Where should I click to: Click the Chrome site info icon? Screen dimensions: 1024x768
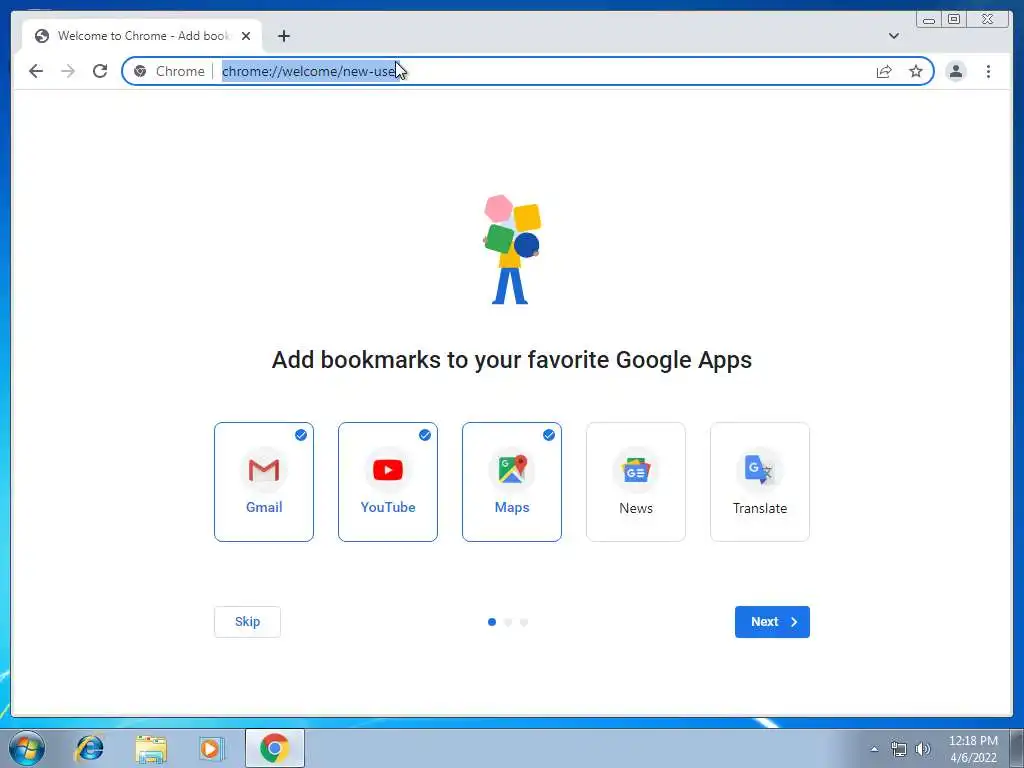click(x=140, y=71)
